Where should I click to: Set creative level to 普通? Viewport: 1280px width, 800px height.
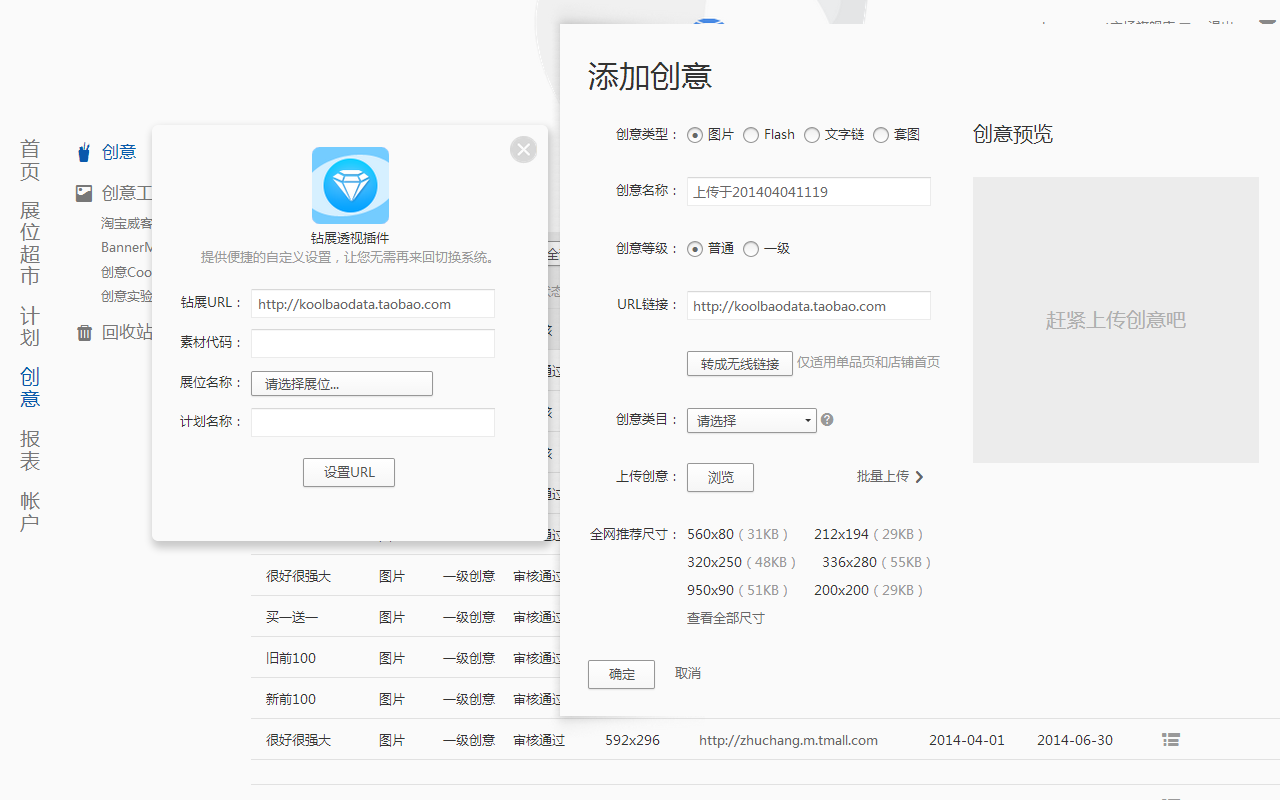pyautogui.click(x=695, y=249)
